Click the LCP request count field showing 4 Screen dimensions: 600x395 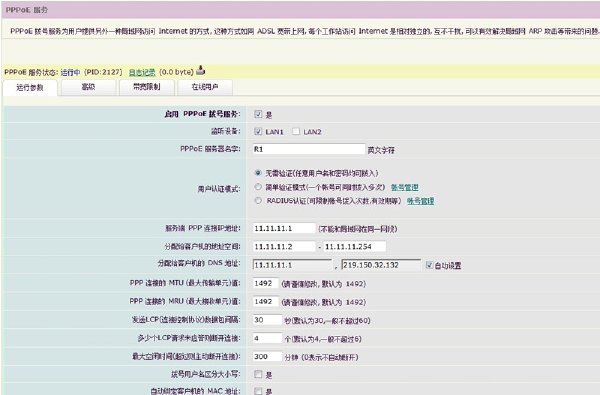tap(267, 338)
